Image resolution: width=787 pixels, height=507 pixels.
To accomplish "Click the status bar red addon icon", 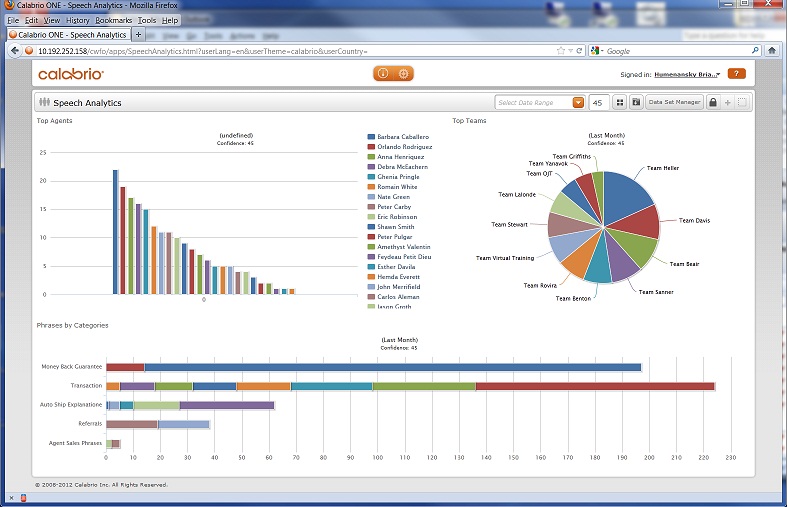I will point(23,498).
